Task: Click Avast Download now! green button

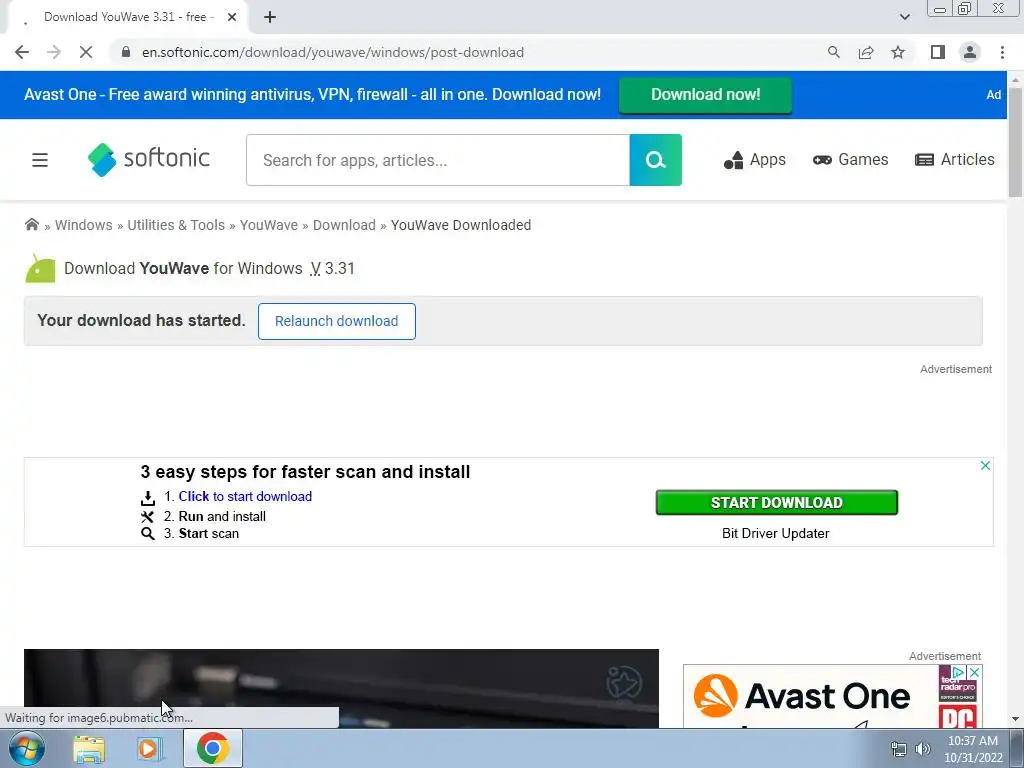Action: click(705, 95)
